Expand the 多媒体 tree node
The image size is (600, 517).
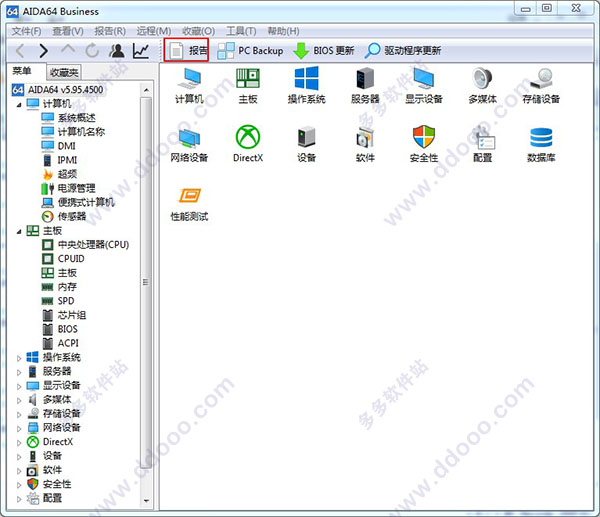coord(19,401)
